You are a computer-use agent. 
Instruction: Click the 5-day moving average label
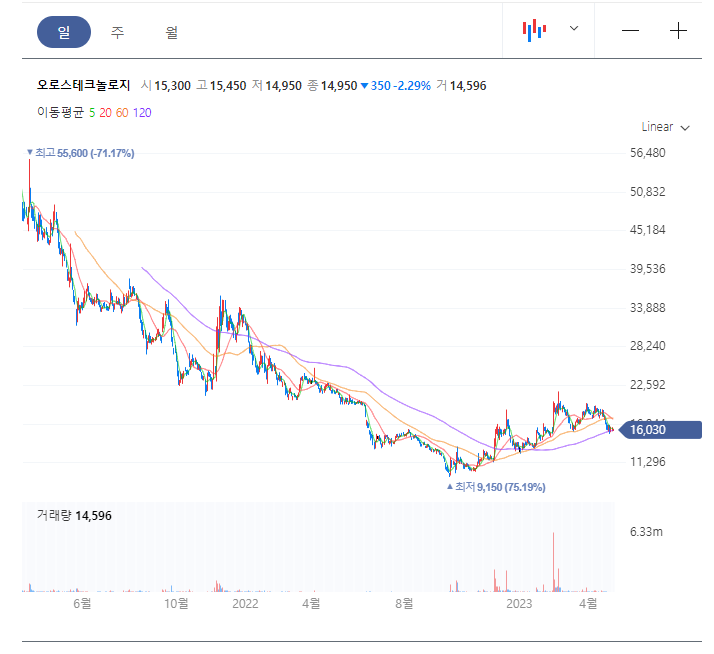click(92, 112)
